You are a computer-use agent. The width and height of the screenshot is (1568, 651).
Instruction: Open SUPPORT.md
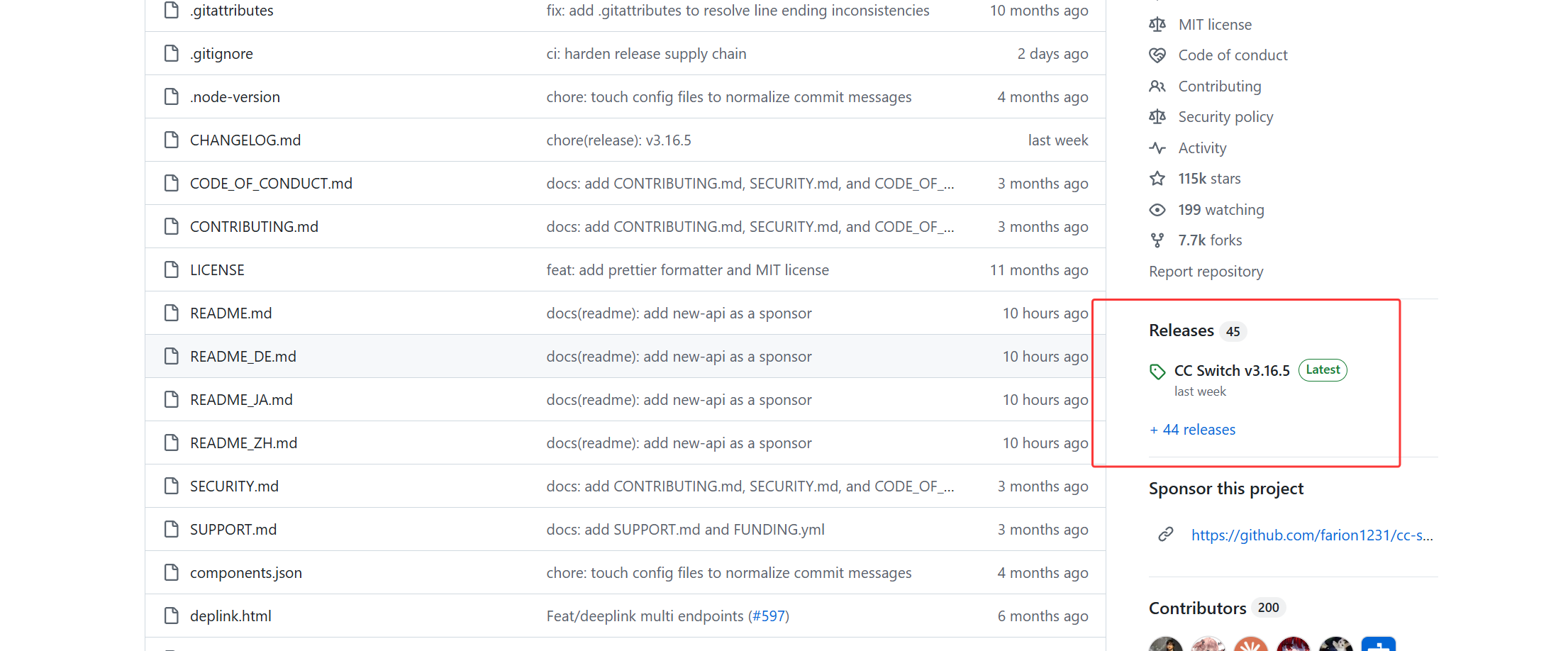233,529
